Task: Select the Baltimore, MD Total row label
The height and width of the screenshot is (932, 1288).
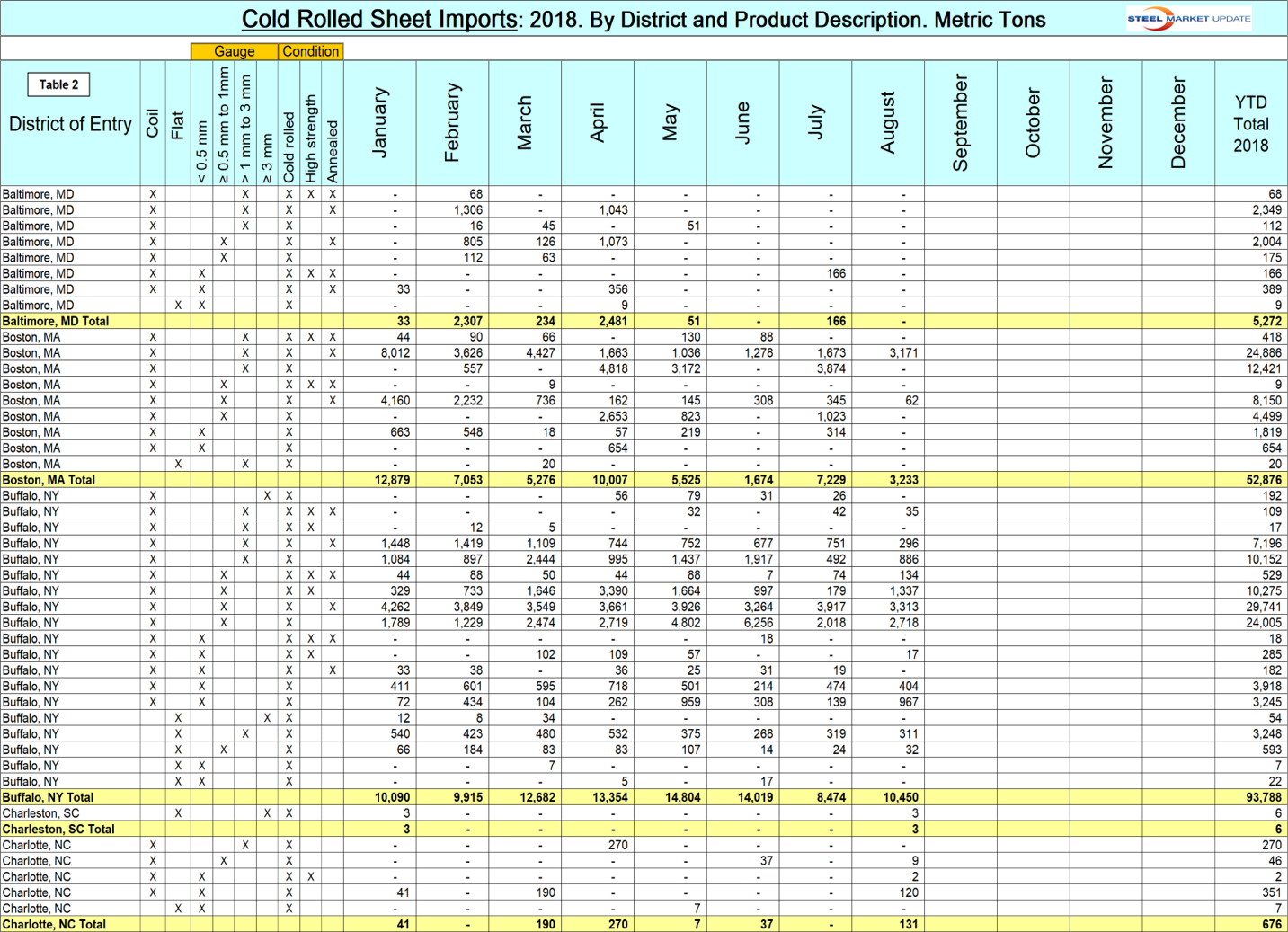Action: click(x=56, y=321)
